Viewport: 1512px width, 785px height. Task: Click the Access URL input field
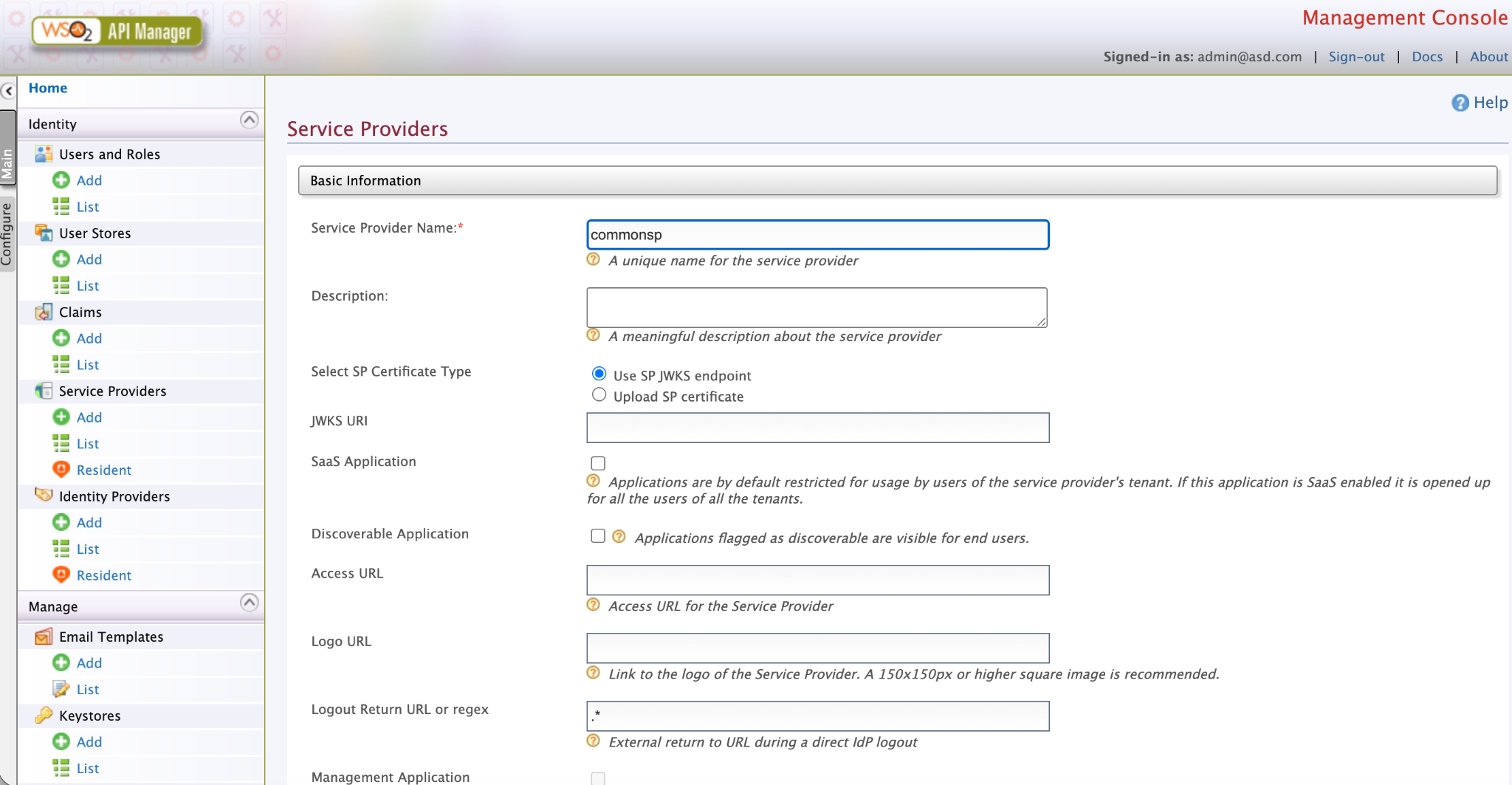click(817, 580)
